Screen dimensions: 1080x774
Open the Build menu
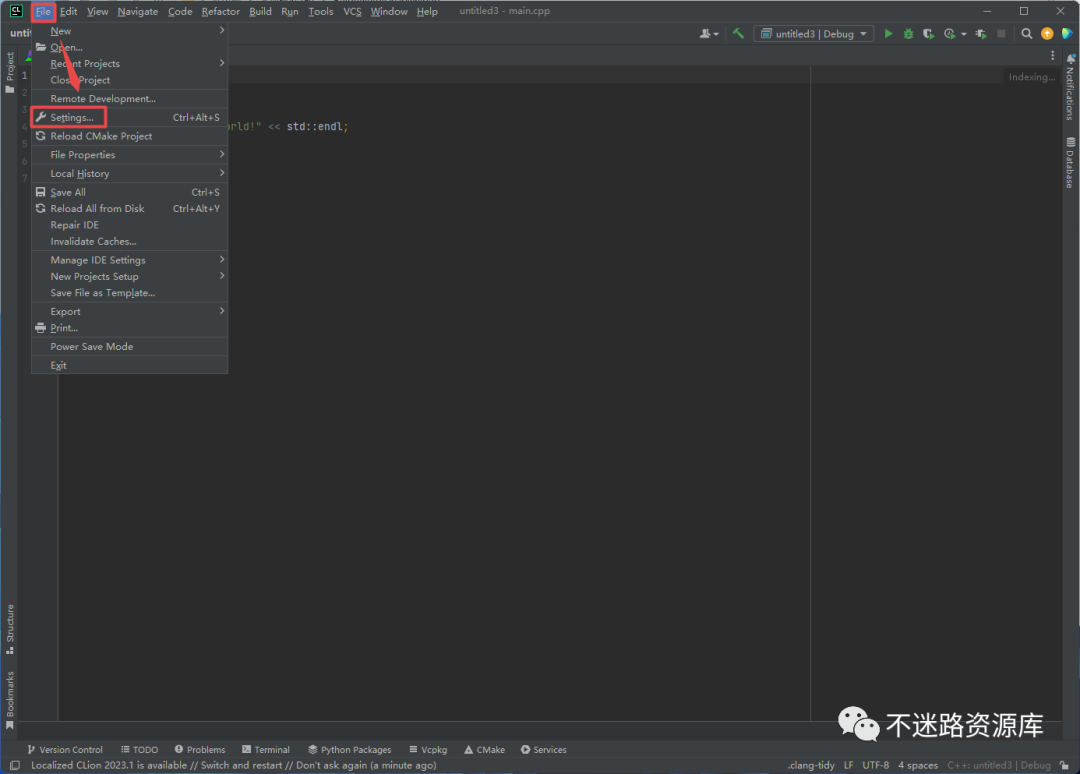260,11
